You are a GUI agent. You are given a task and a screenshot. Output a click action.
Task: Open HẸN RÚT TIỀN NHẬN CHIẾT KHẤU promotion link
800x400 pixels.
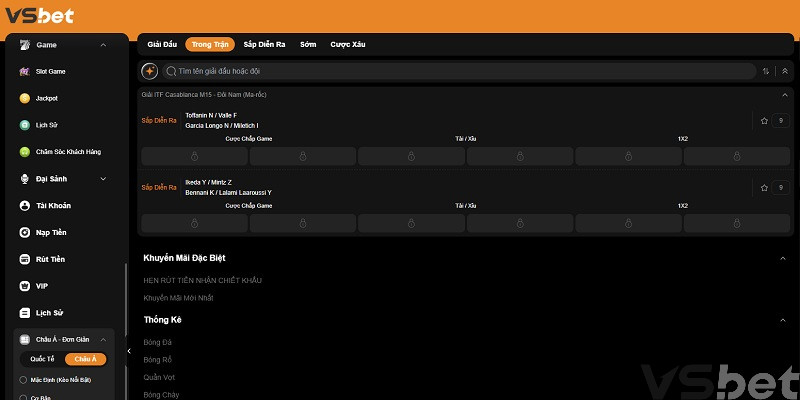pyautogui.click(x=203, y=281)
